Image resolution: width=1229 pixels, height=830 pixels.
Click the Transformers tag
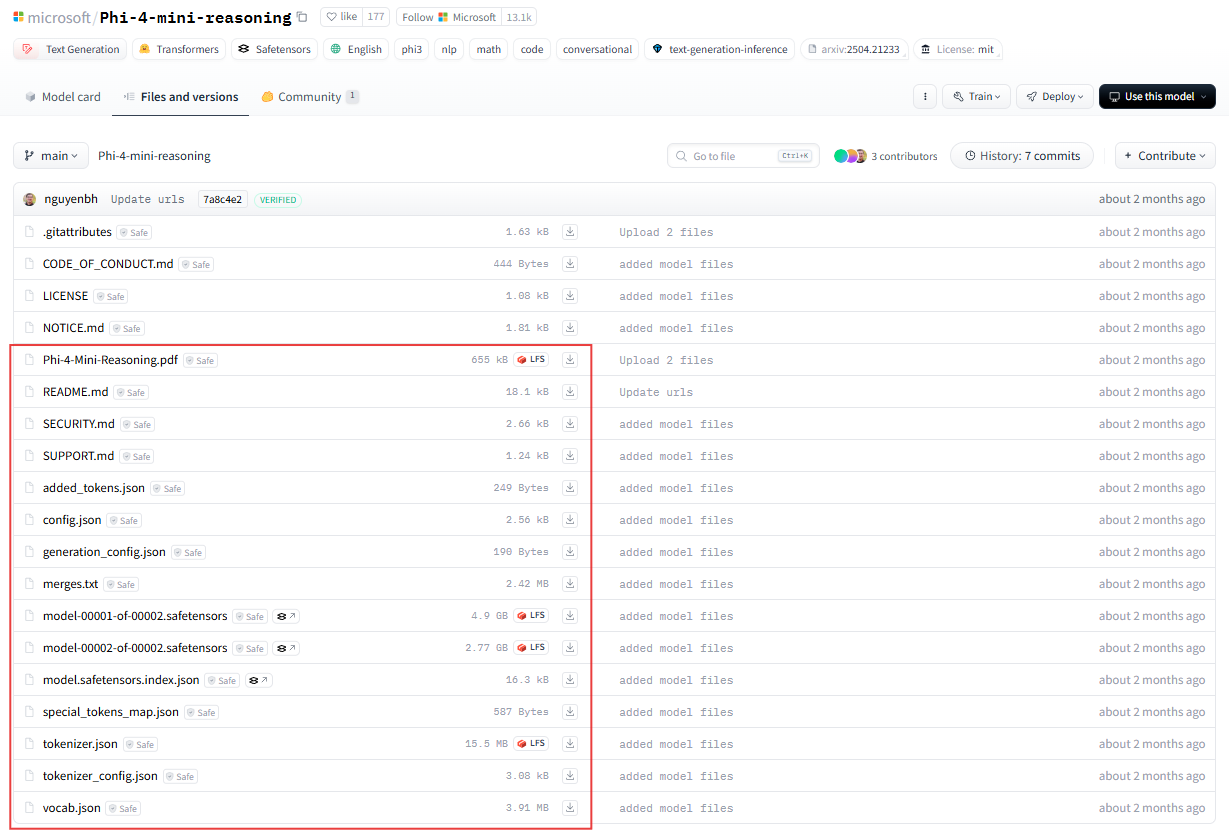(178, 49)
